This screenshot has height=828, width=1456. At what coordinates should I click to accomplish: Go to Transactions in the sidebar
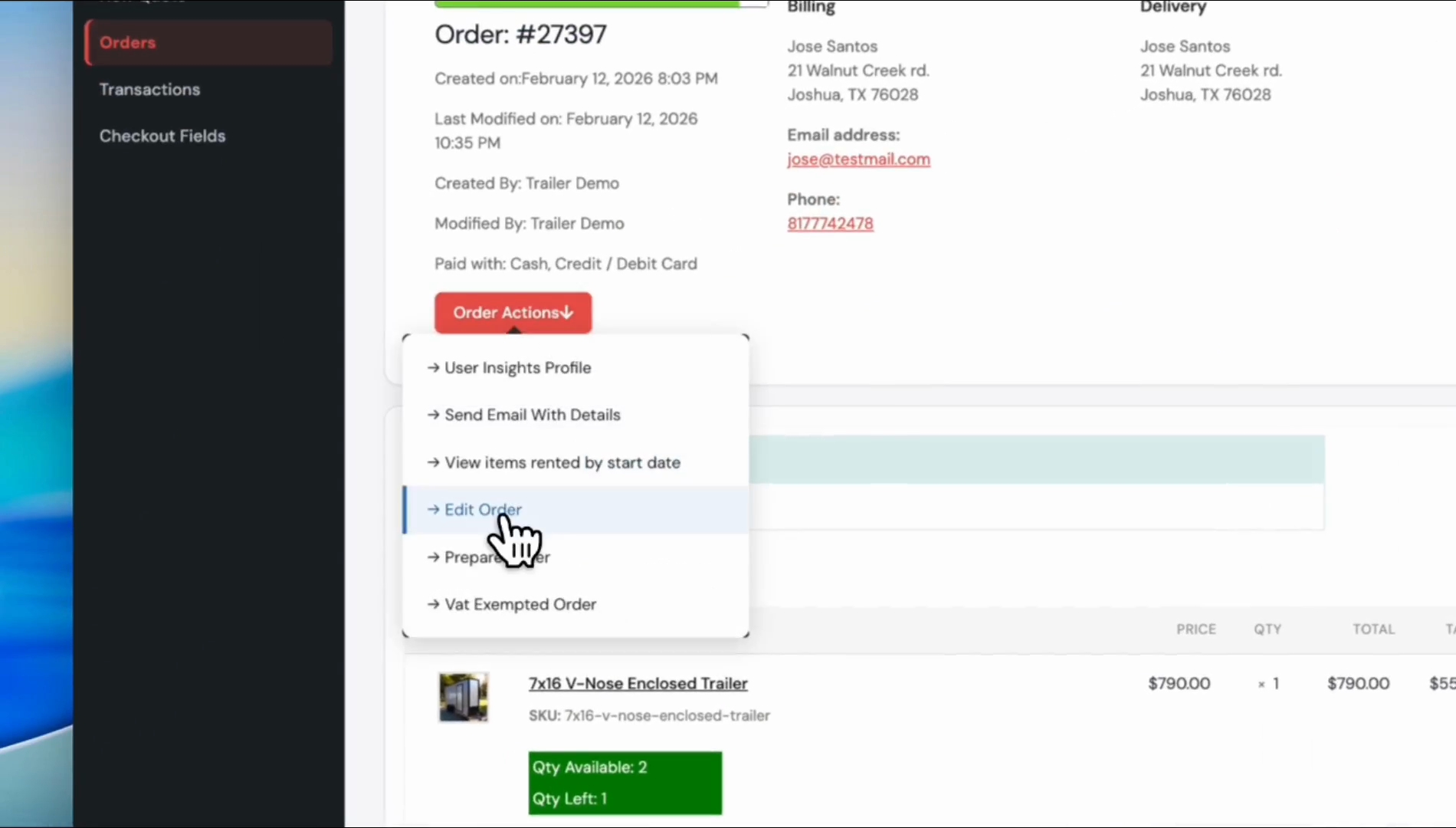[149, 90]
